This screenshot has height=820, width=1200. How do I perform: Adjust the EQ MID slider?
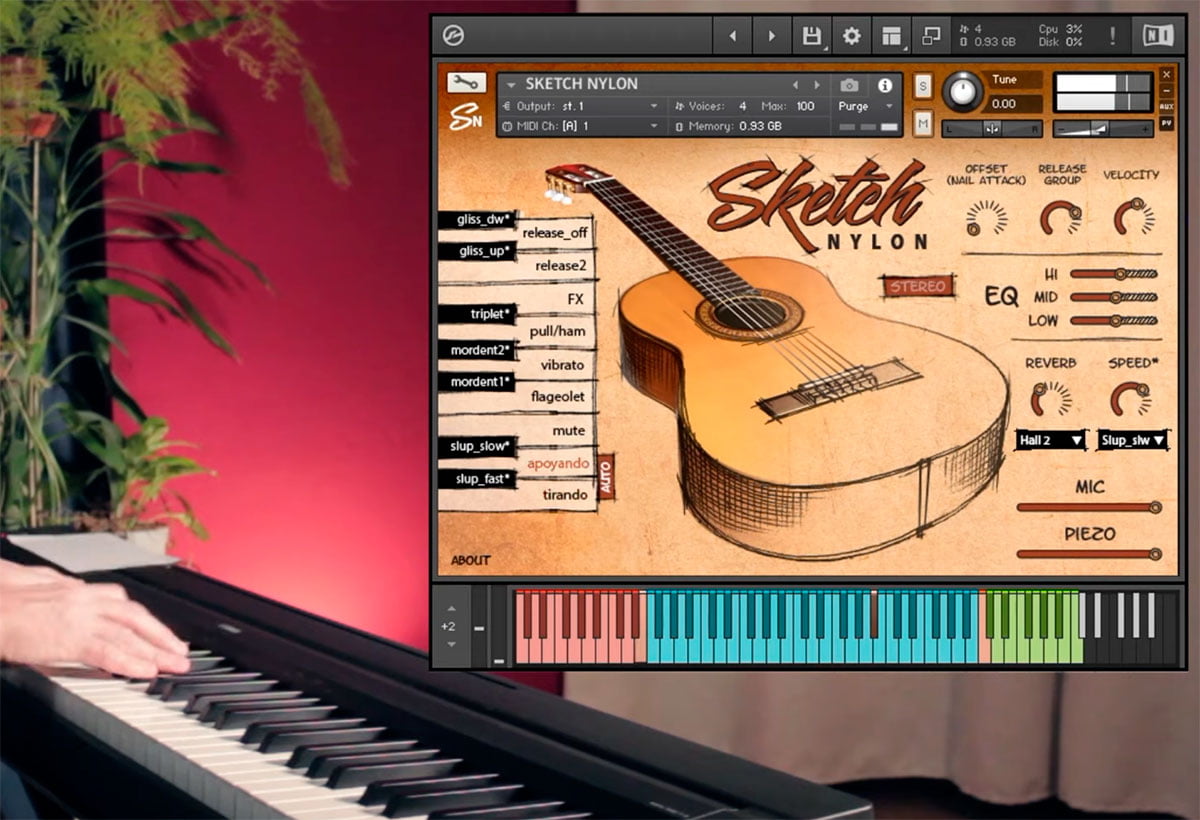[1114, 297]
